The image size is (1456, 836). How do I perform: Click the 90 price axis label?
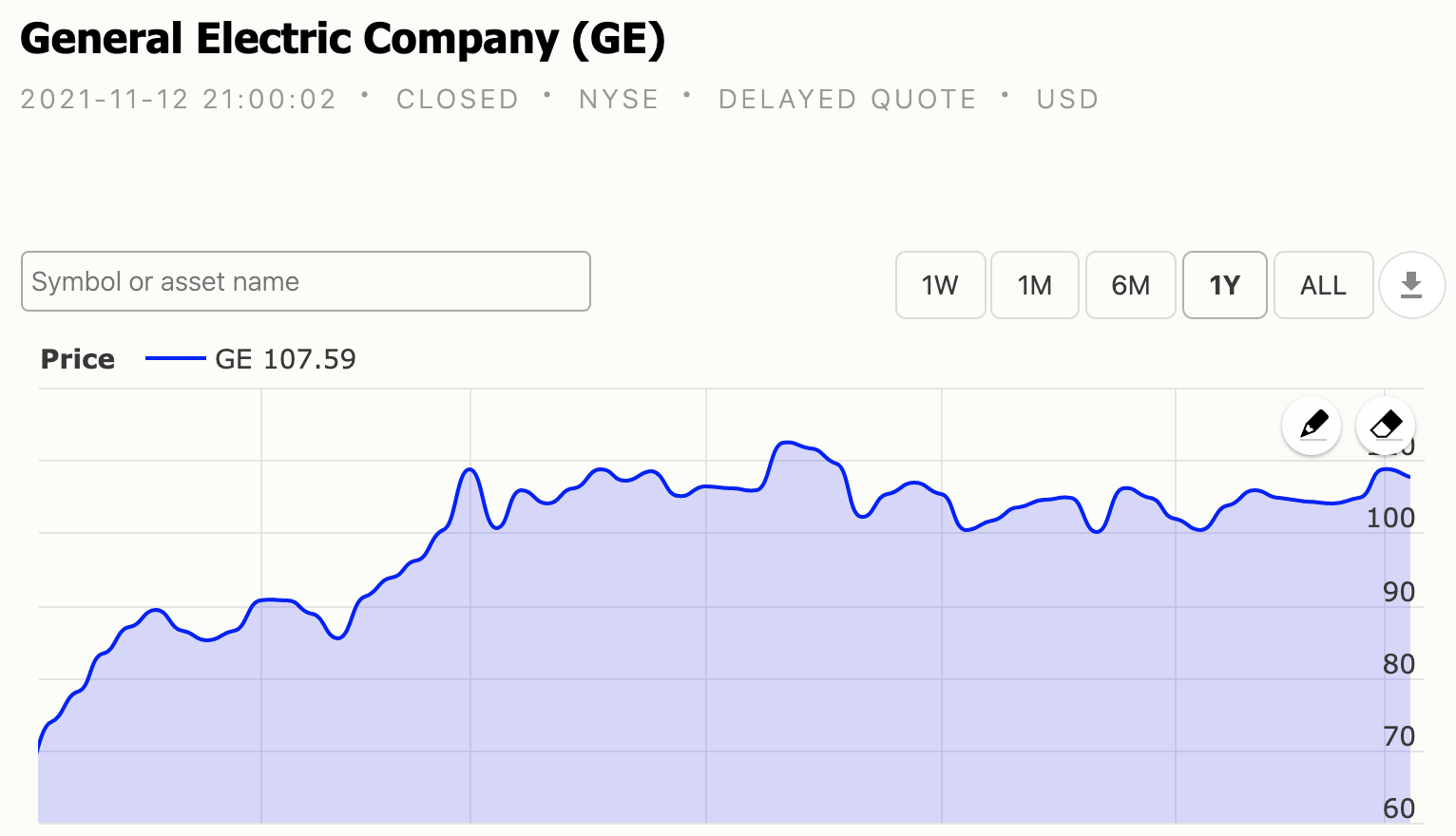(1399, 592)
